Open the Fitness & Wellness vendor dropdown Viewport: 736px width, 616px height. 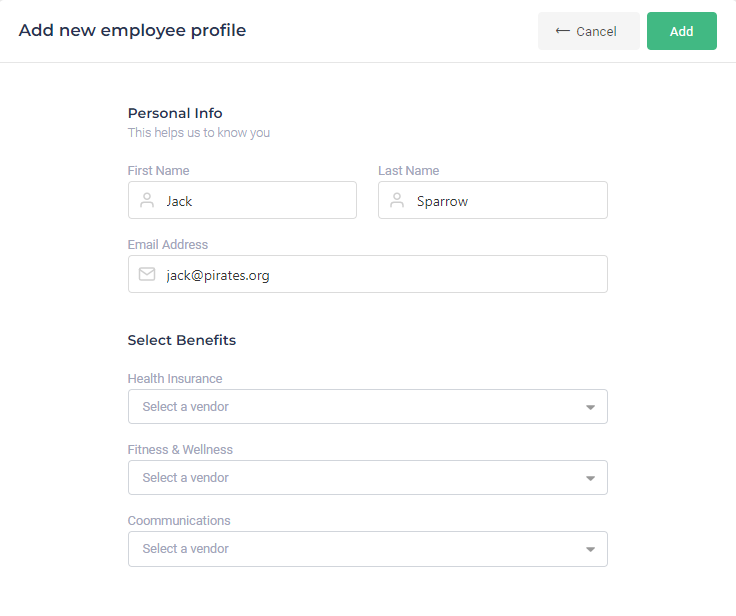click(367, 478)
